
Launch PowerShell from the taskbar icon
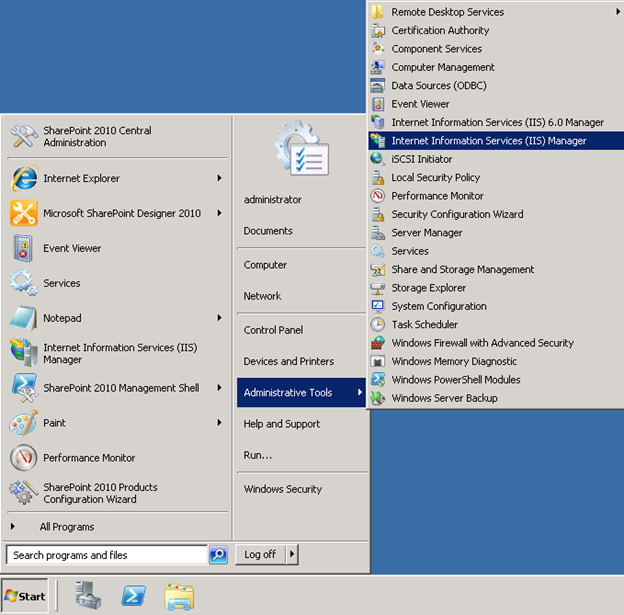[x=134, y=596]
